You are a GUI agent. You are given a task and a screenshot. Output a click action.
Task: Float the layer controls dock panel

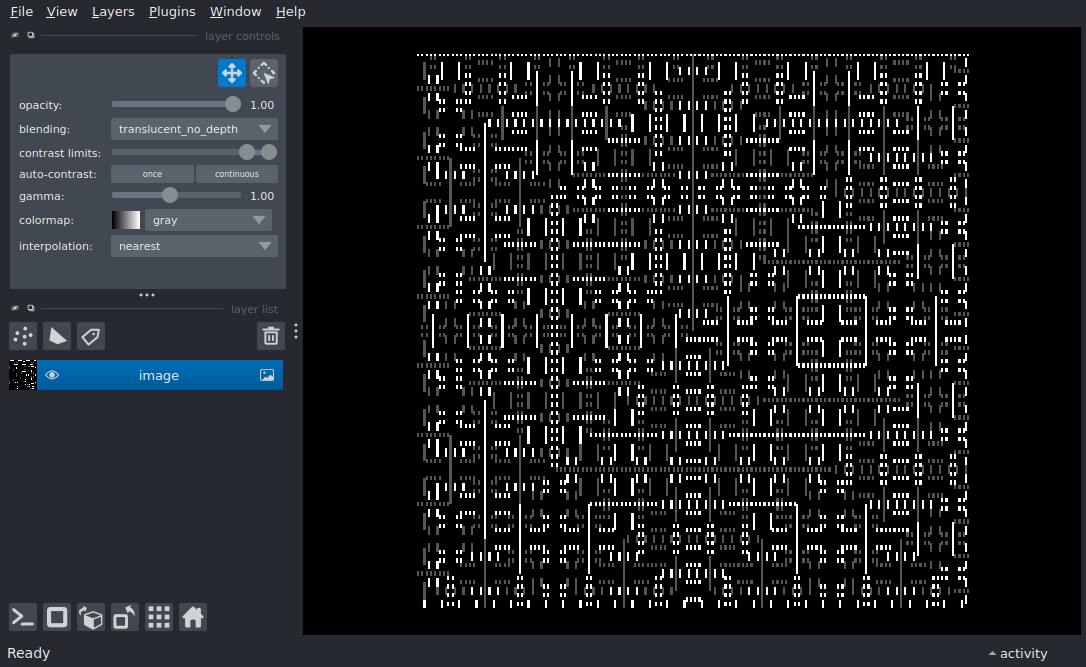30,35
